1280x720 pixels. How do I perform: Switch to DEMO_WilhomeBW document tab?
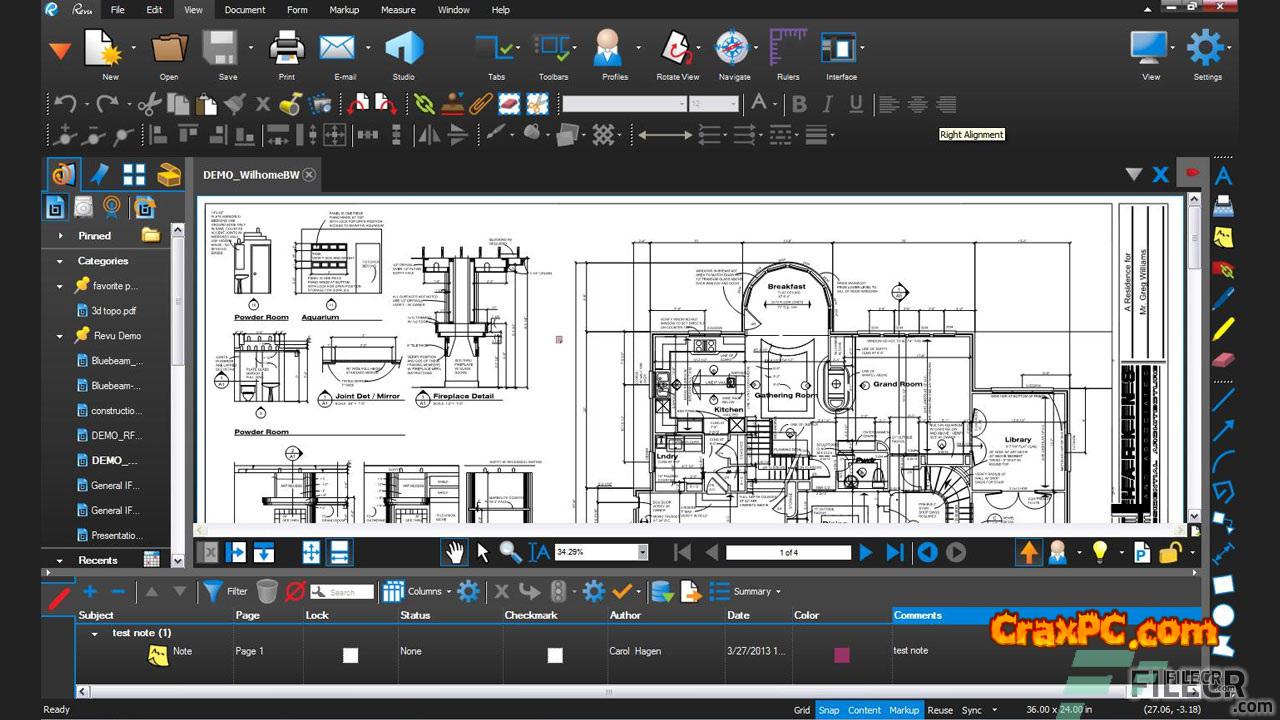251,175
